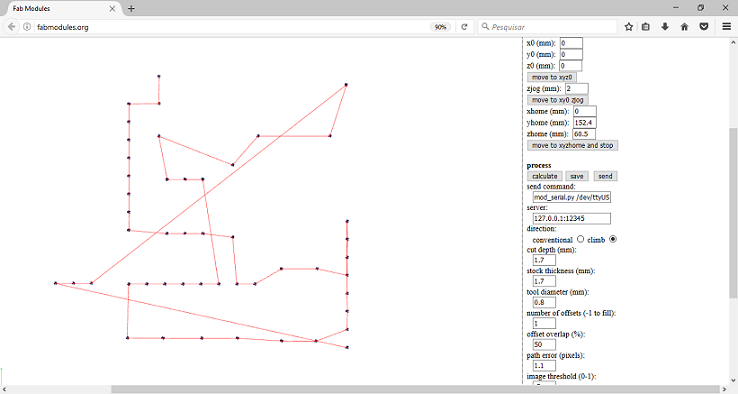Click the xhome (mm) input field
This screenshot has width=738, height=394.
click(585, 111)
